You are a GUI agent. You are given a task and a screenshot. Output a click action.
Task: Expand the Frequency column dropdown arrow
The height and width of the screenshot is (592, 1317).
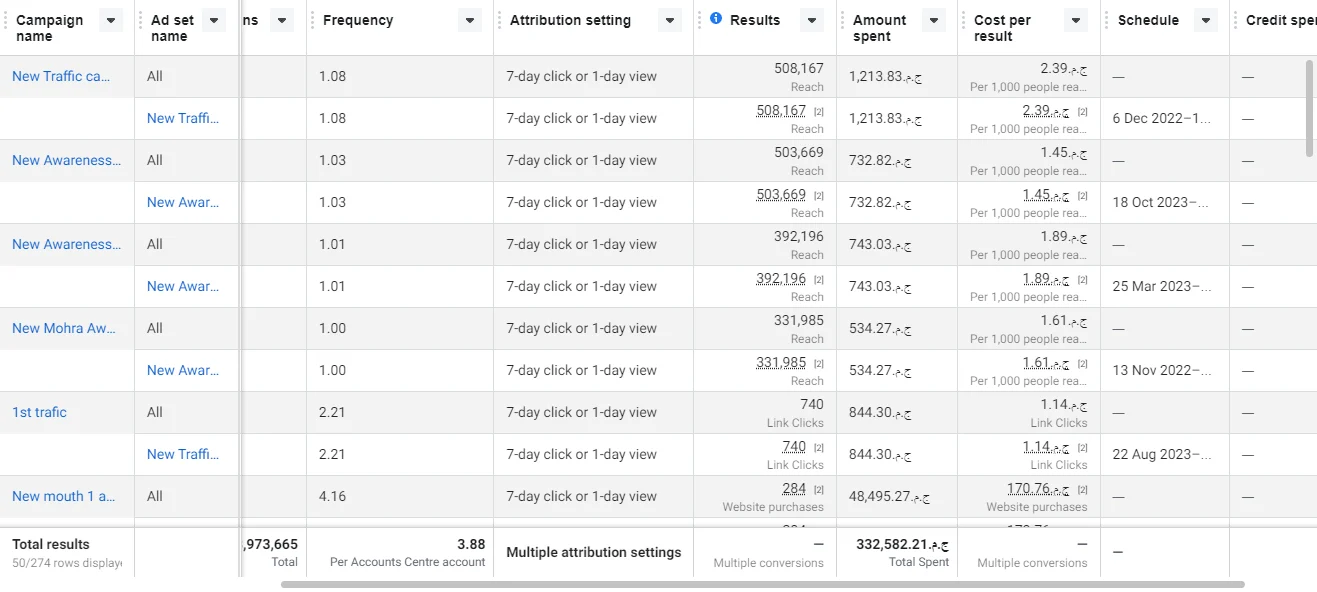click(x=468, y=21)
